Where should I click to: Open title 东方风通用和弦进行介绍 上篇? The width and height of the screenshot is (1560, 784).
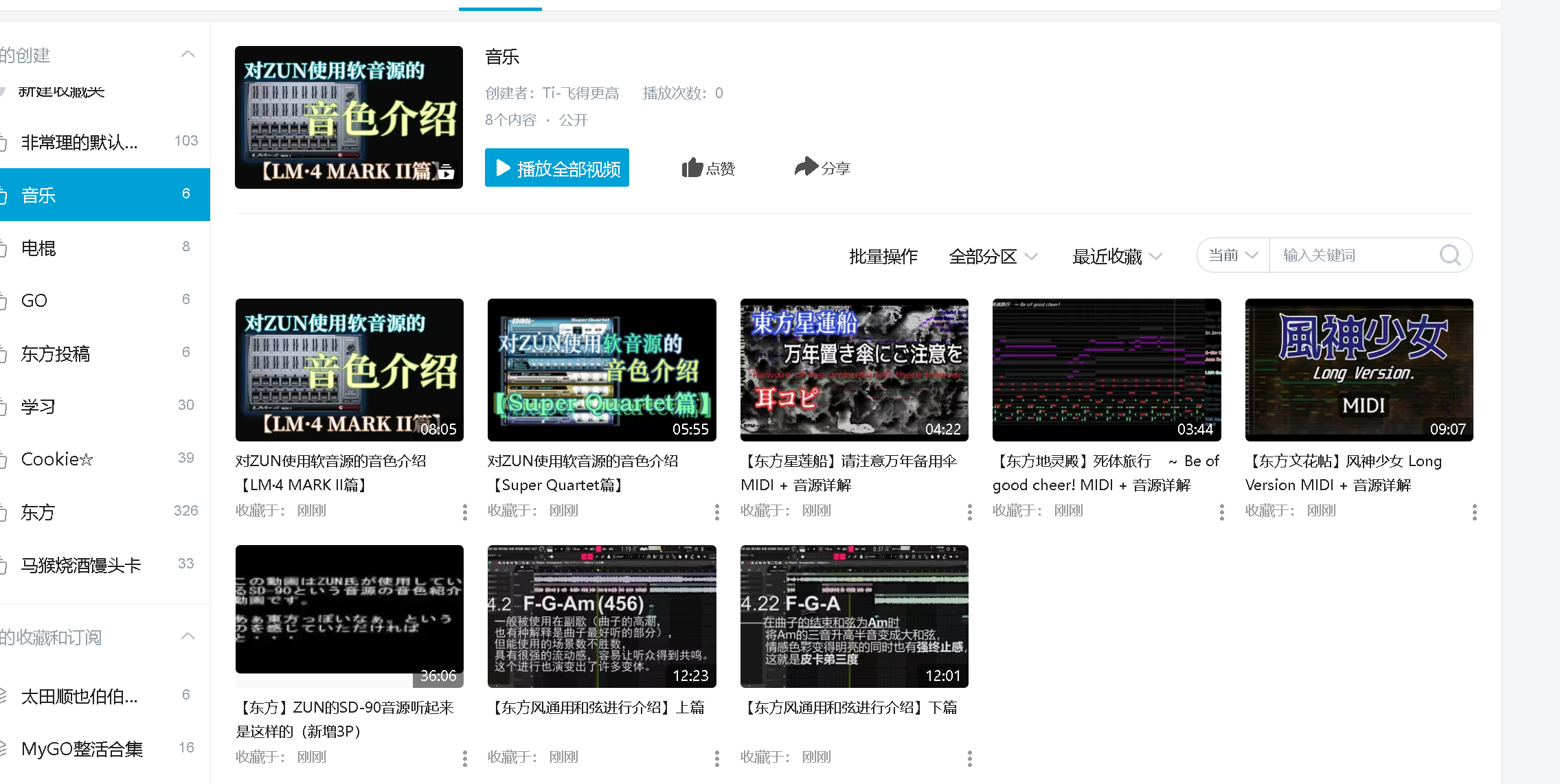click(x=596, y=708)
